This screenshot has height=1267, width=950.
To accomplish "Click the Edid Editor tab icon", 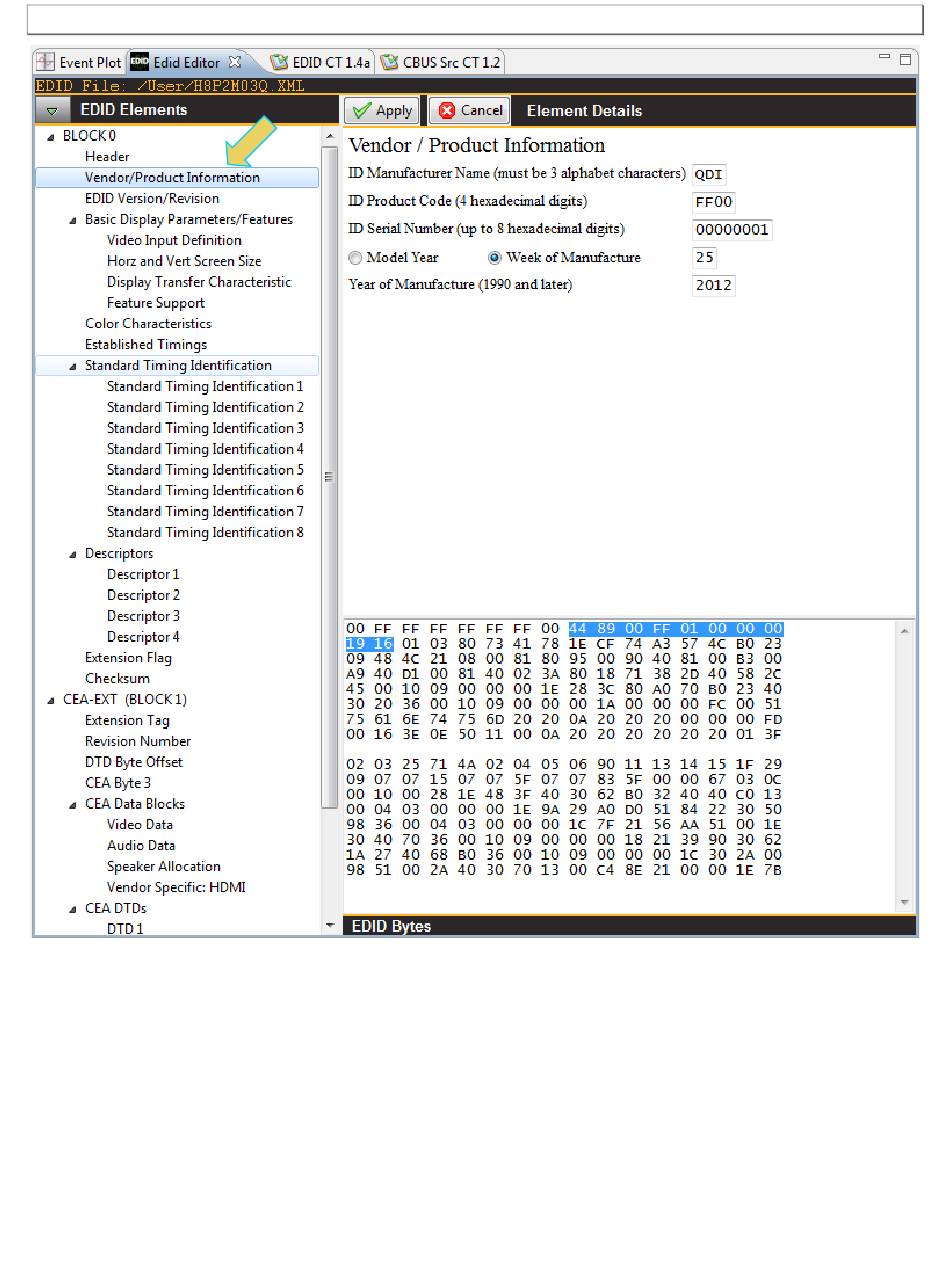I will [x=139, y=62].
